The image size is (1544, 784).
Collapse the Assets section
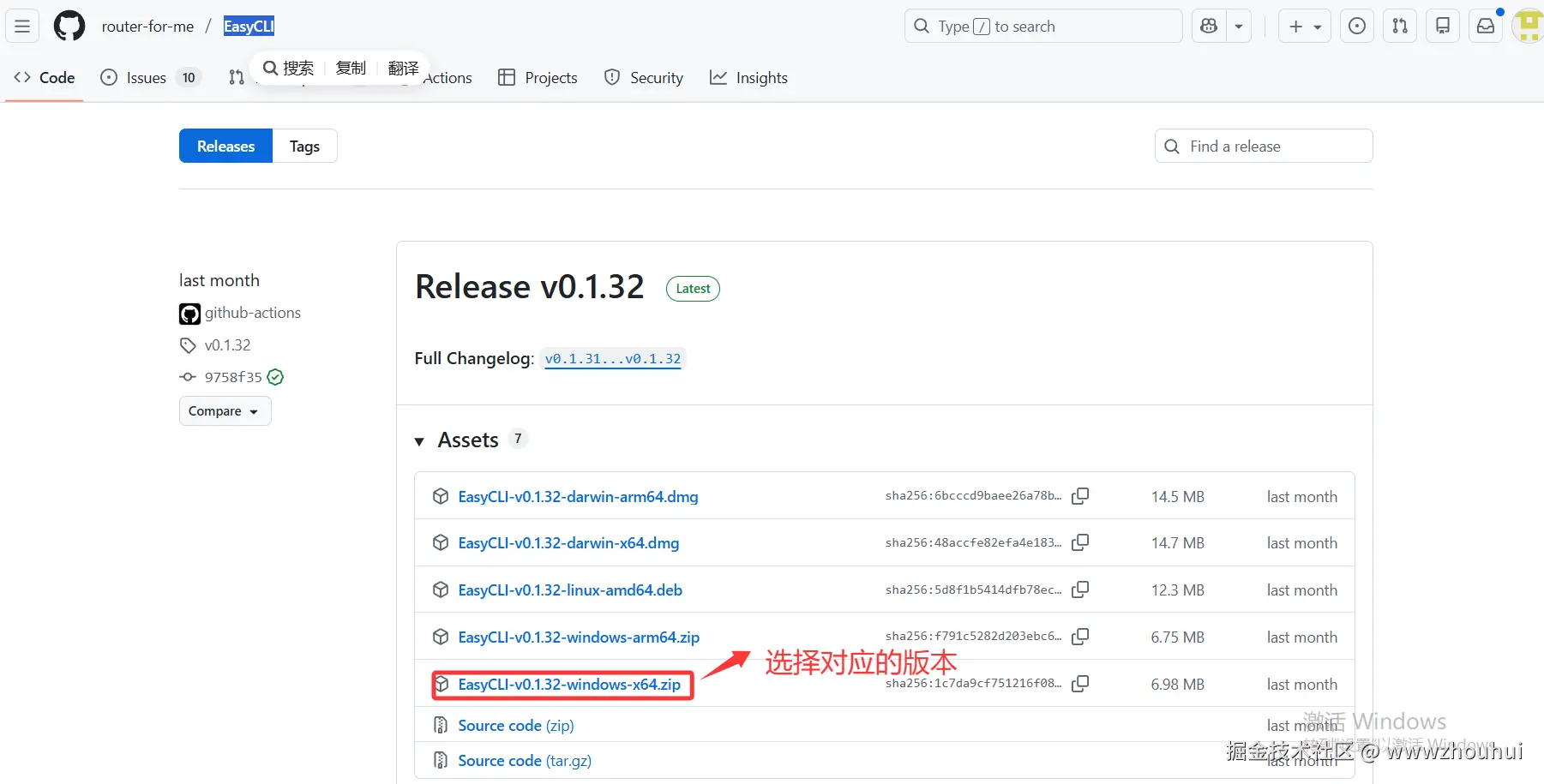point(419,441)
